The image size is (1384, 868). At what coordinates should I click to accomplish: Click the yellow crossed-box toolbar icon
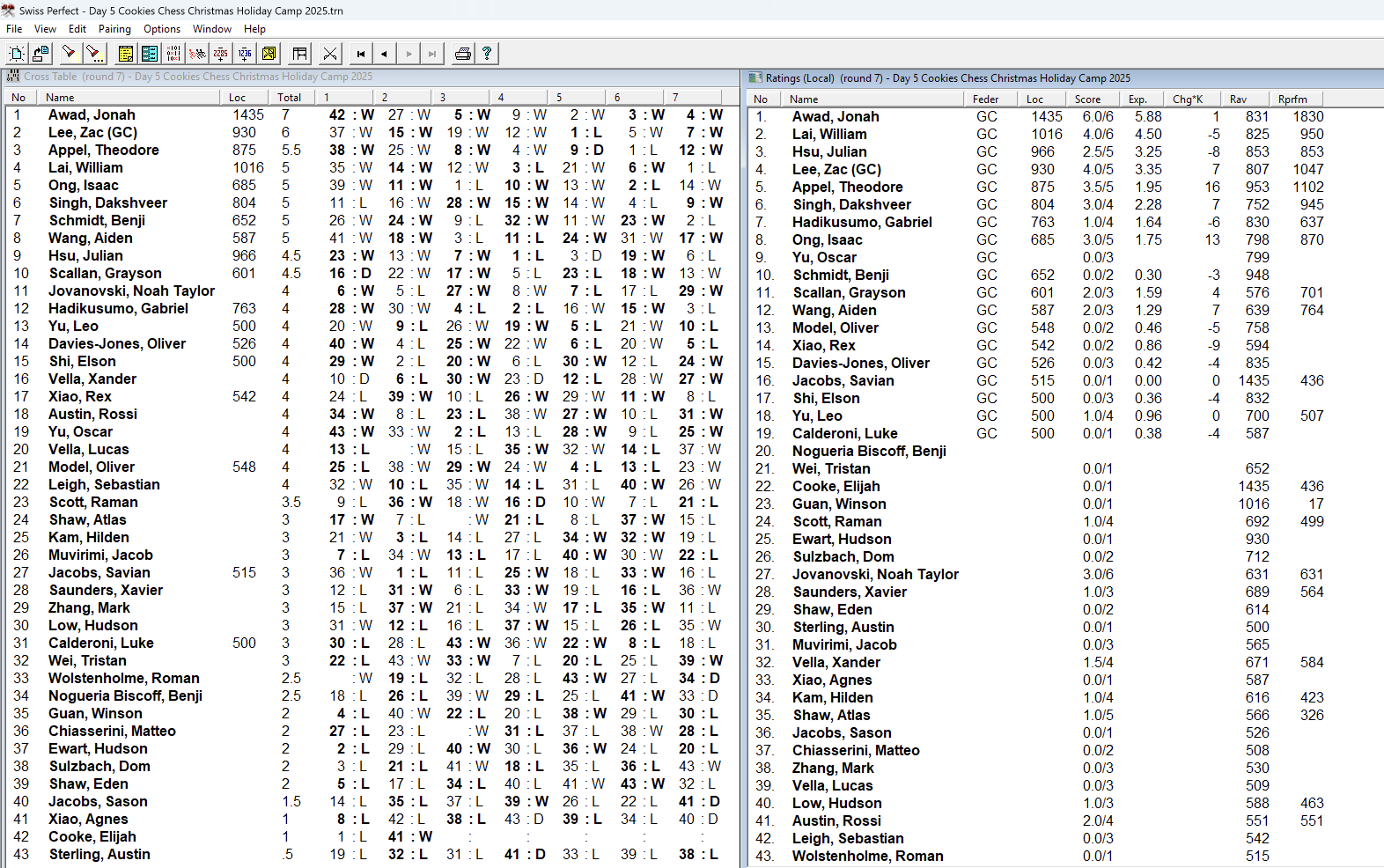pos(269,54)
